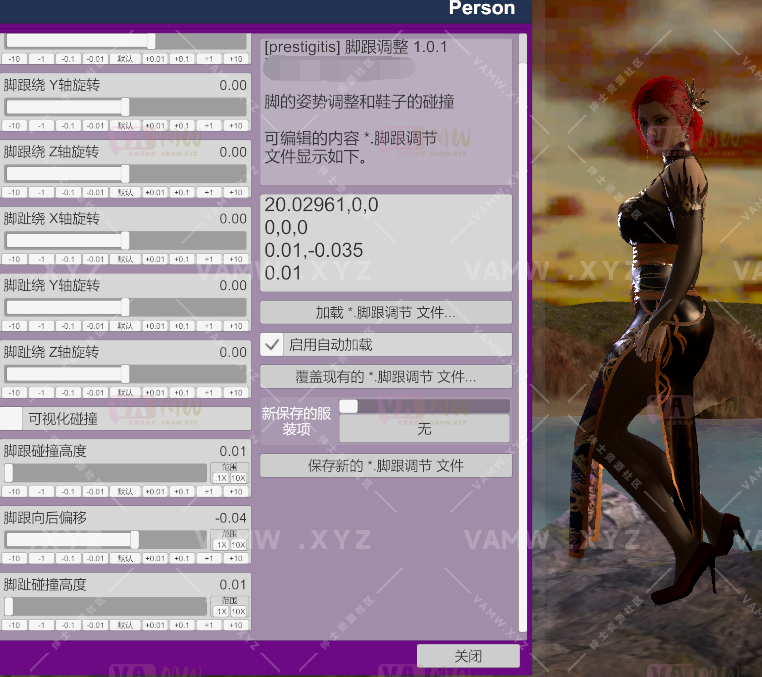Set 脚跟碰撞高度 range to 10X

[239, 478]
